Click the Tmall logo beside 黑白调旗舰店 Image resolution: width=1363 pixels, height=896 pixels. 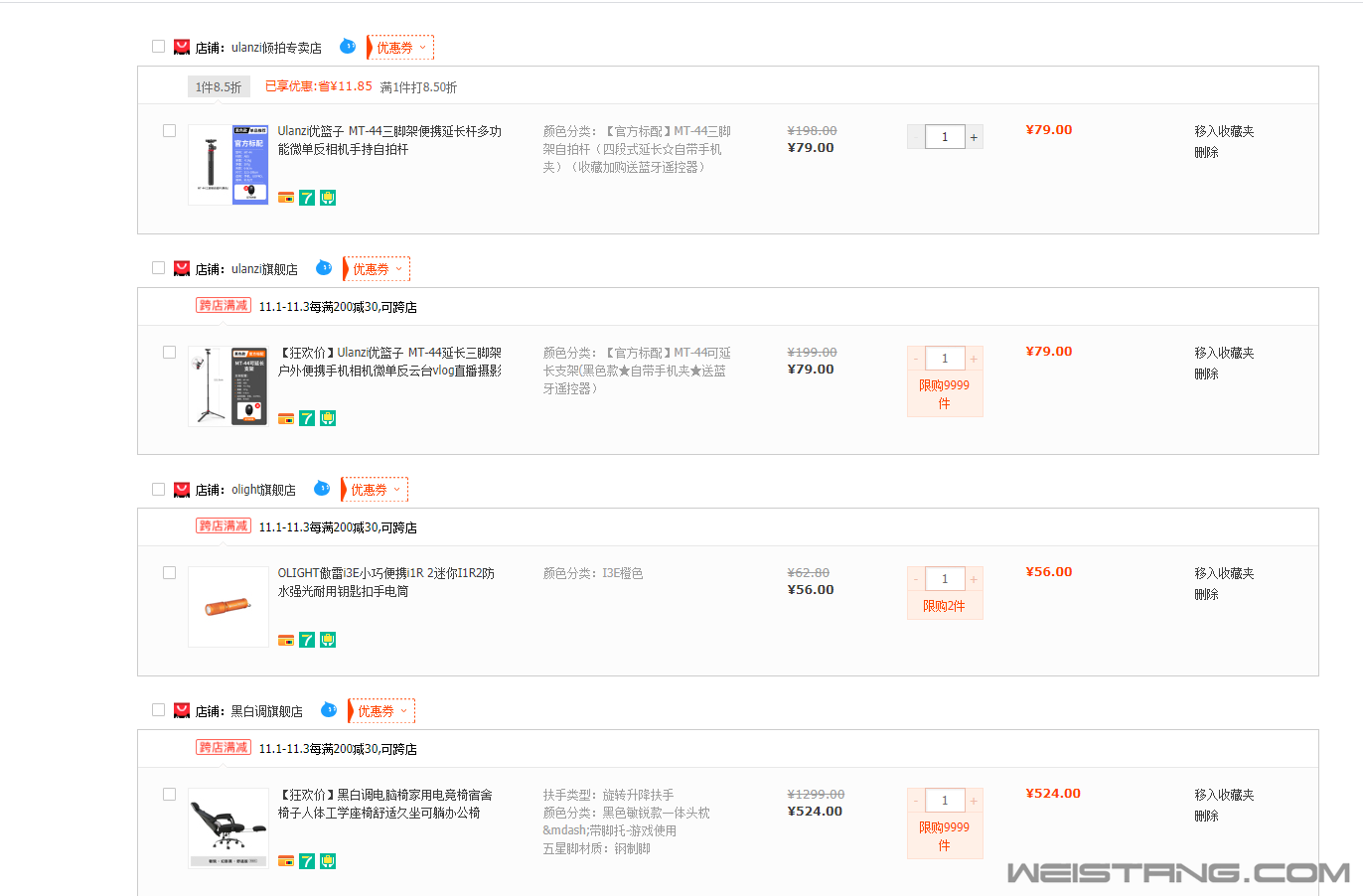(x=182, y=710)
